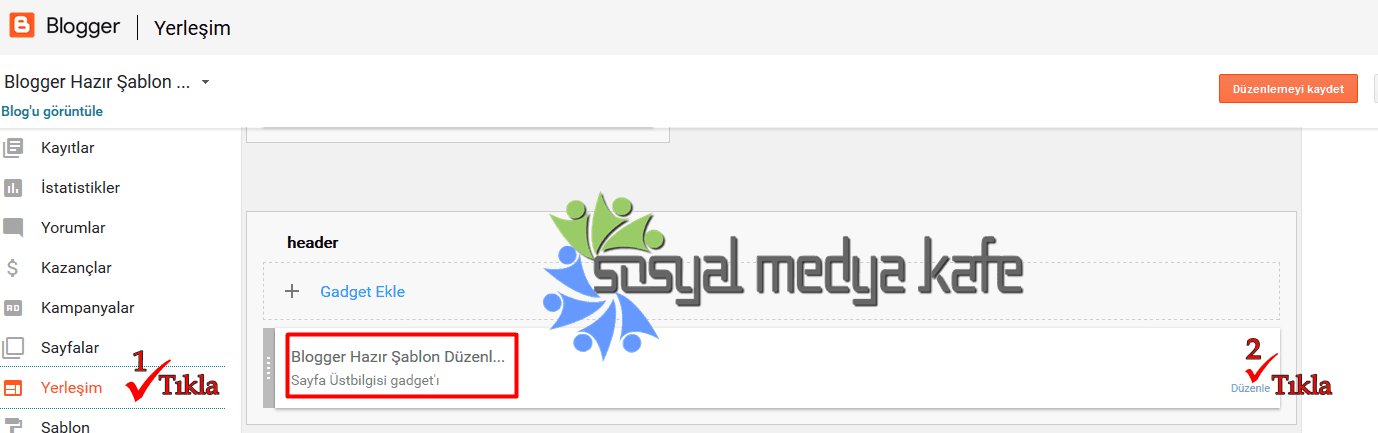The height and width of the screenshot is (433, 1378).
Task: Select İstatistikler in the sidebar menu
Action: click(x=81, y=188)
